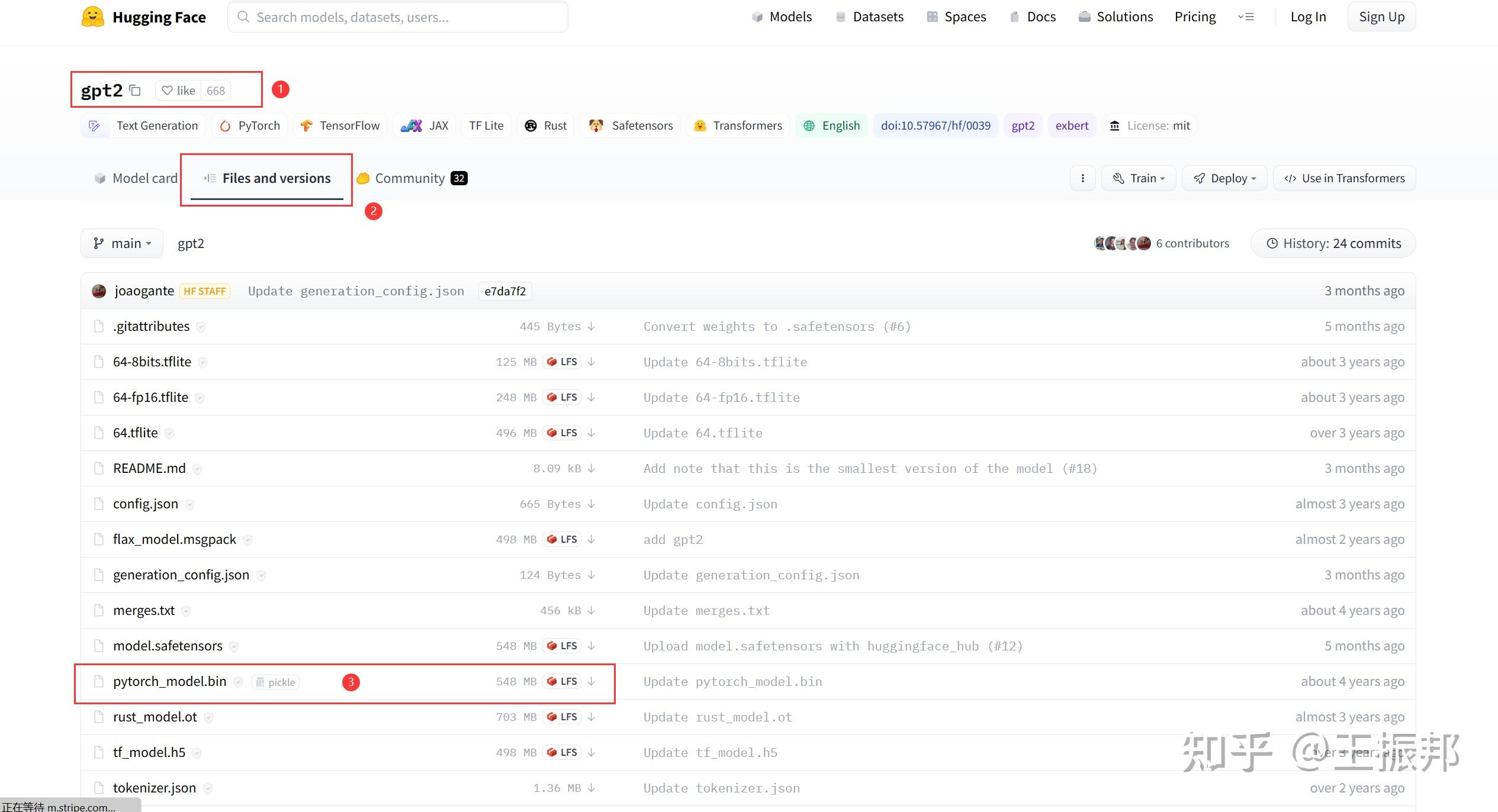The height and width of the screenshot is (812, 1498).
Task: Toggle the English language tag
Action: tap(831, 125)
